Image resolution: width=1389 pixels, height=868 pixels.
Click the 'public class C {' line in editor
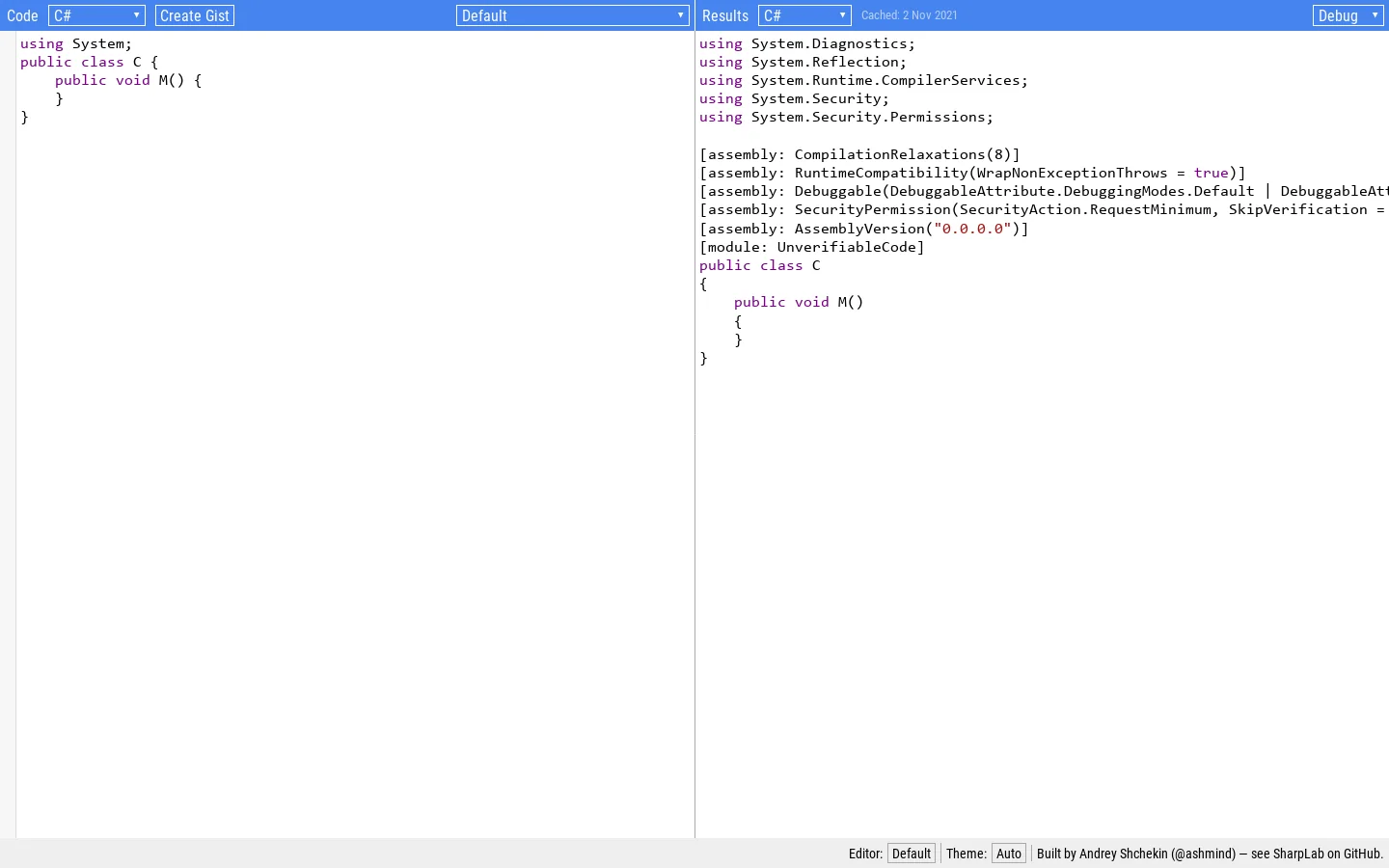coord(89,62)
